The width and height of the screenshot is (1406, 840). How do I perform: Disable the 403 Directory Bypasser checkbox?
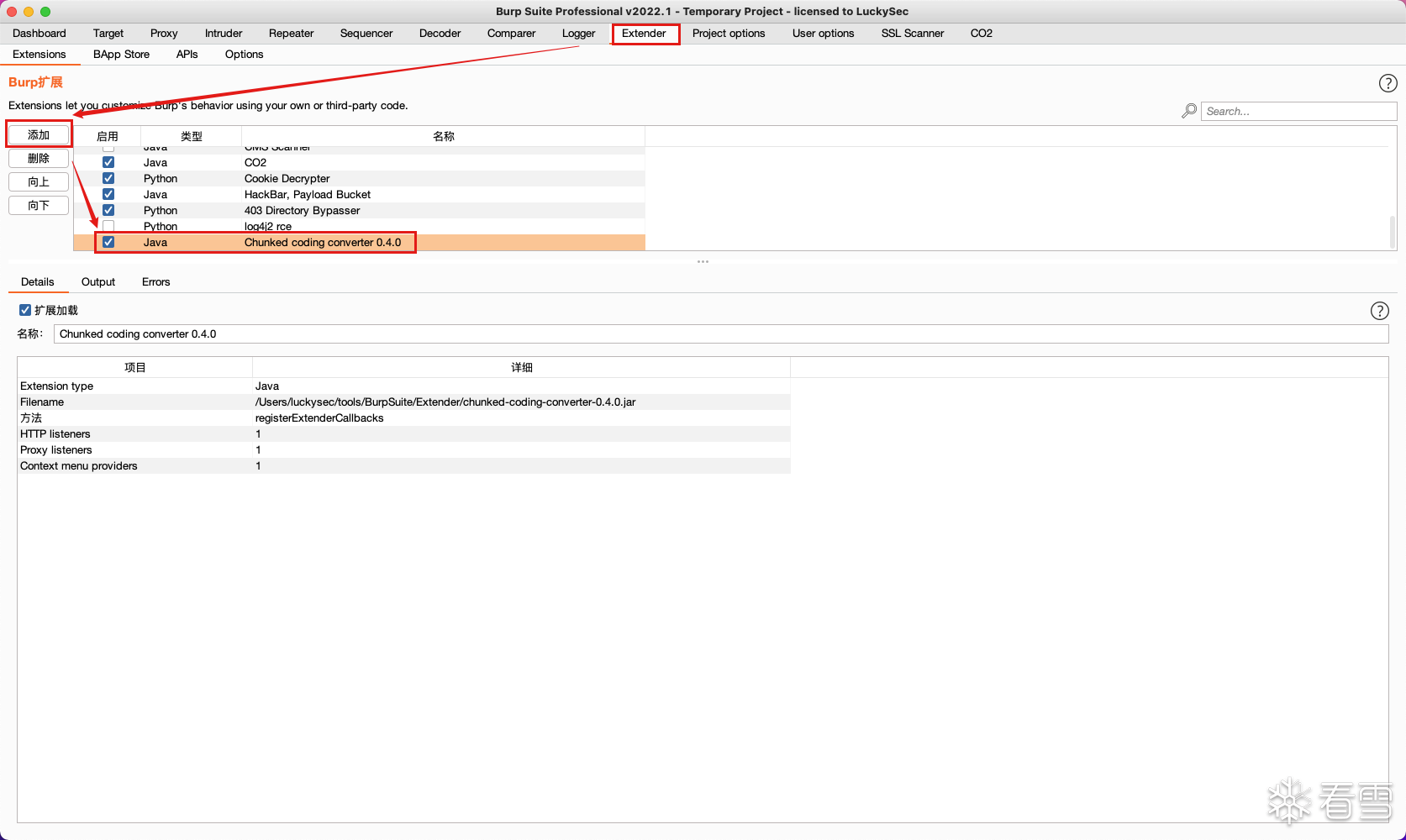coord(108,210)
